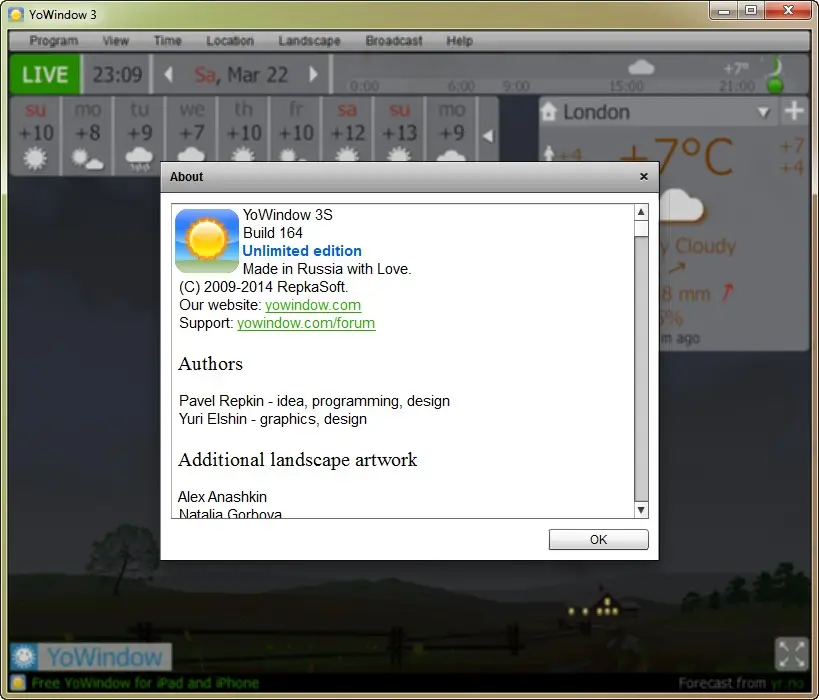
Task: Click the 23:09 time display
Action: 118,75
